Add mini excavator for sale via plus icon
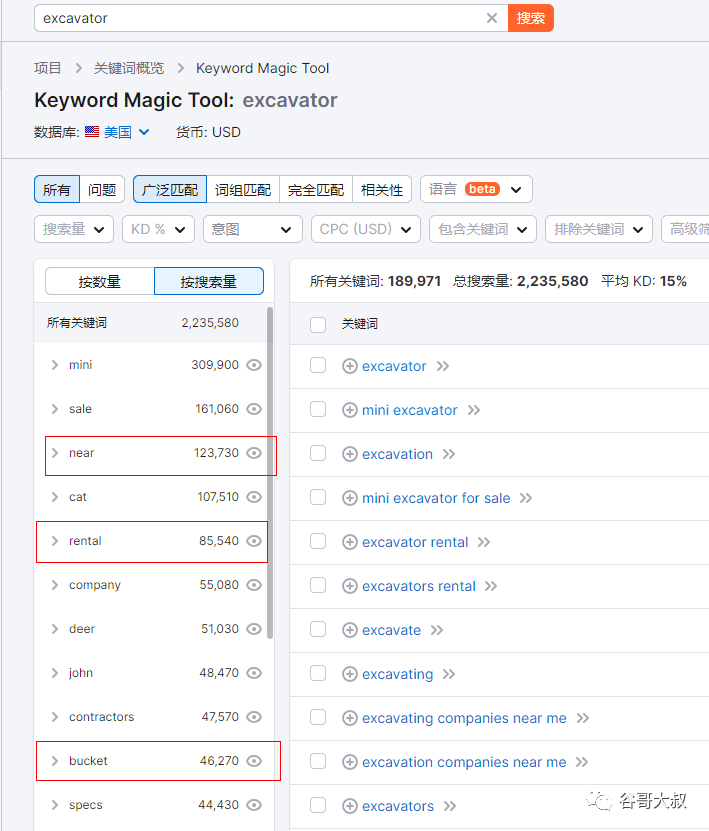This screenshot has width=709, height=831. coord(350,498)
